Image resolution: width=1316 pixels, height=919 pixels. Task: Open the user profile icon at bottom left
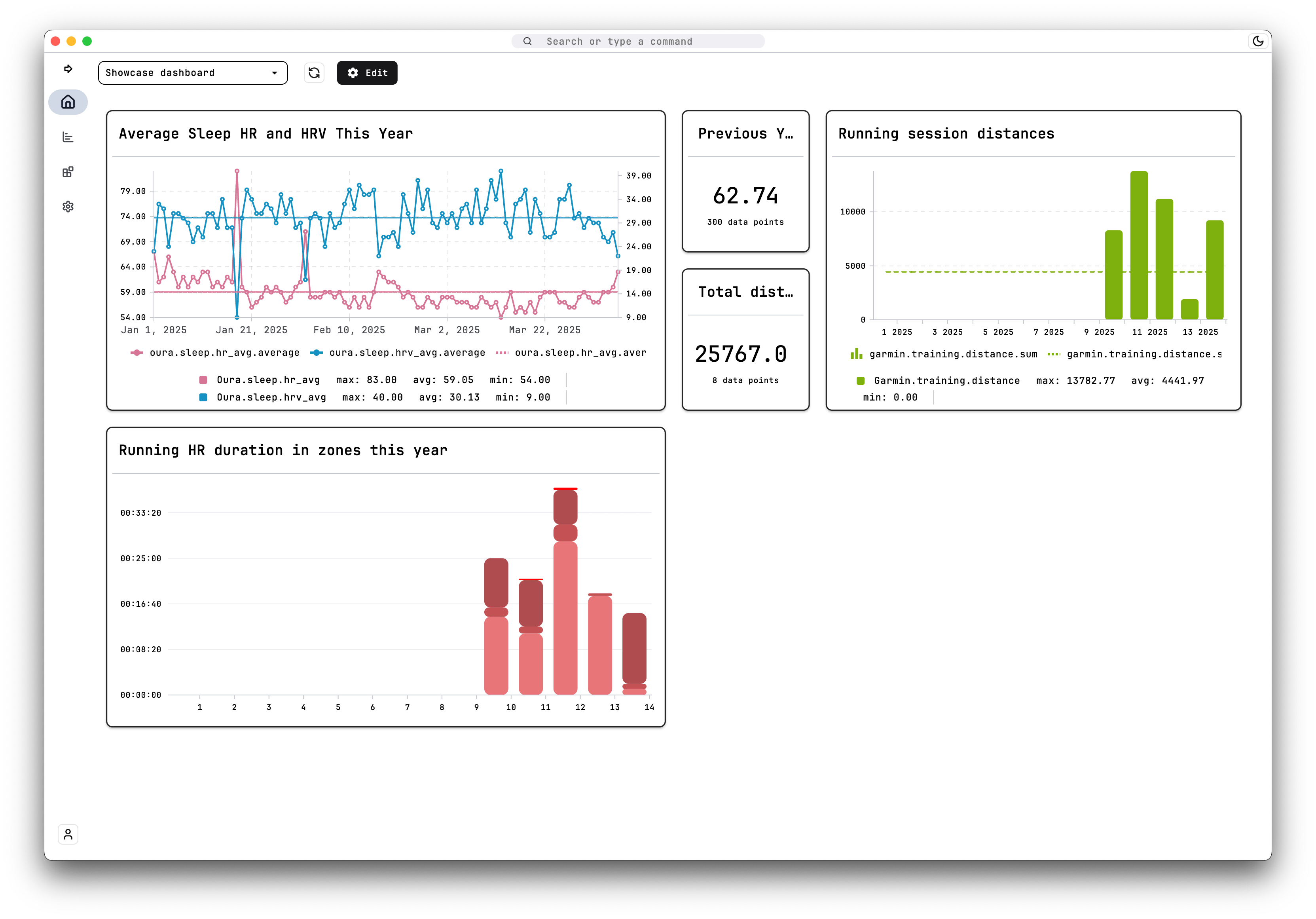point(68,834)
